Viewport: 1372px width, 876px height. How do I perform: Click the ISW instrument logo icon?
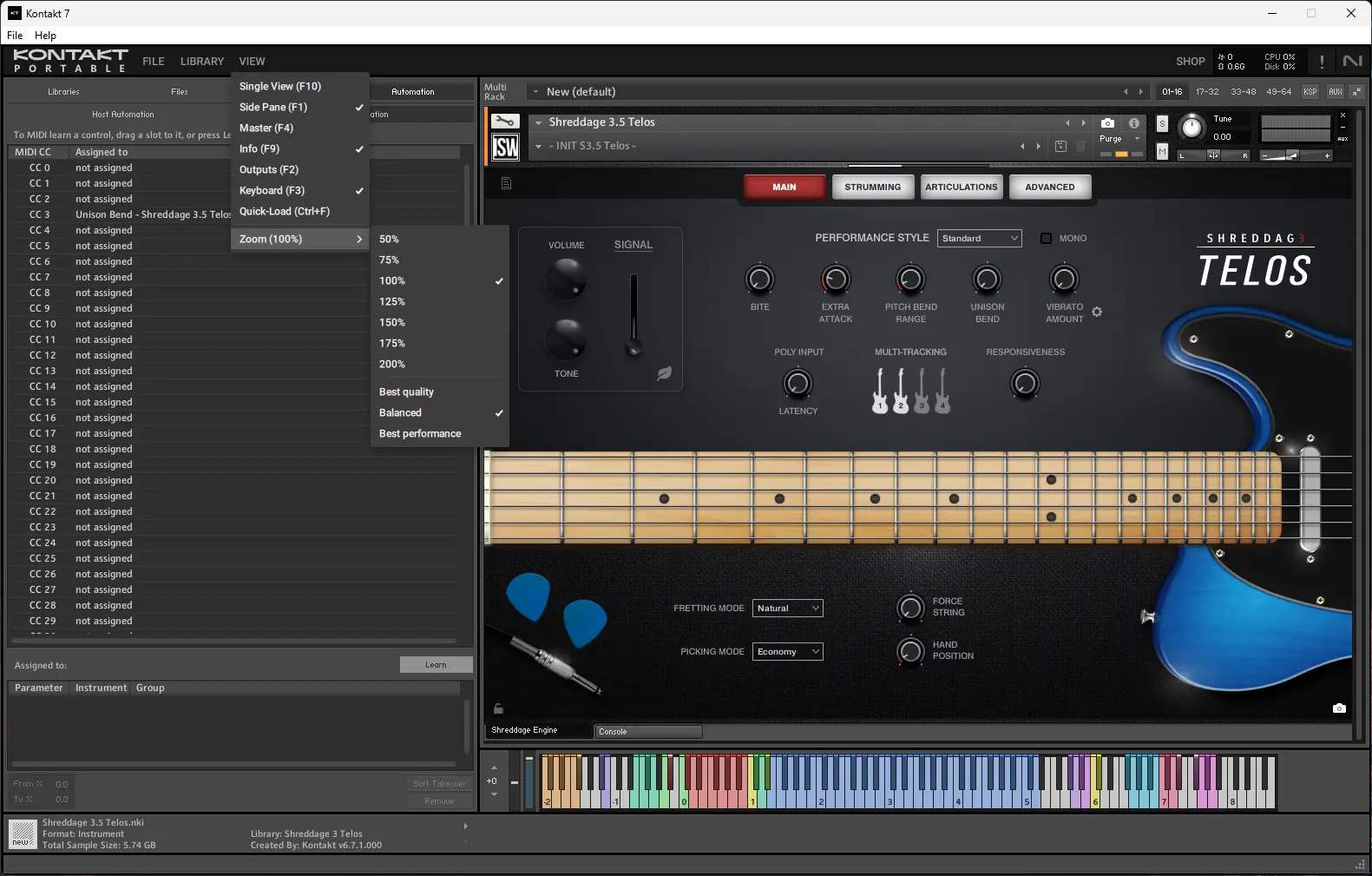[x=505, y=148]
